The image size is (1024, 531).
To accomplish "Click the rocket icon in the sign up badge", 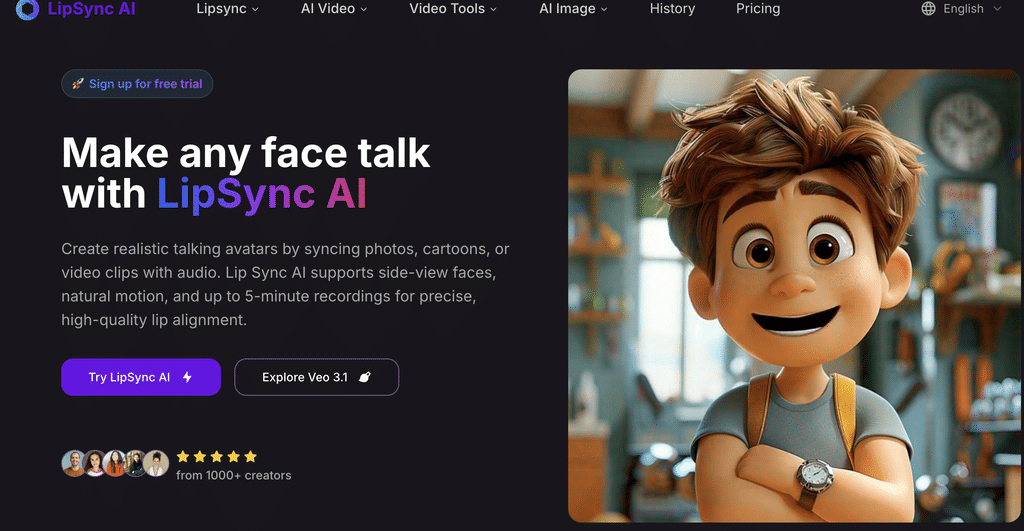I will click(78, 84).
